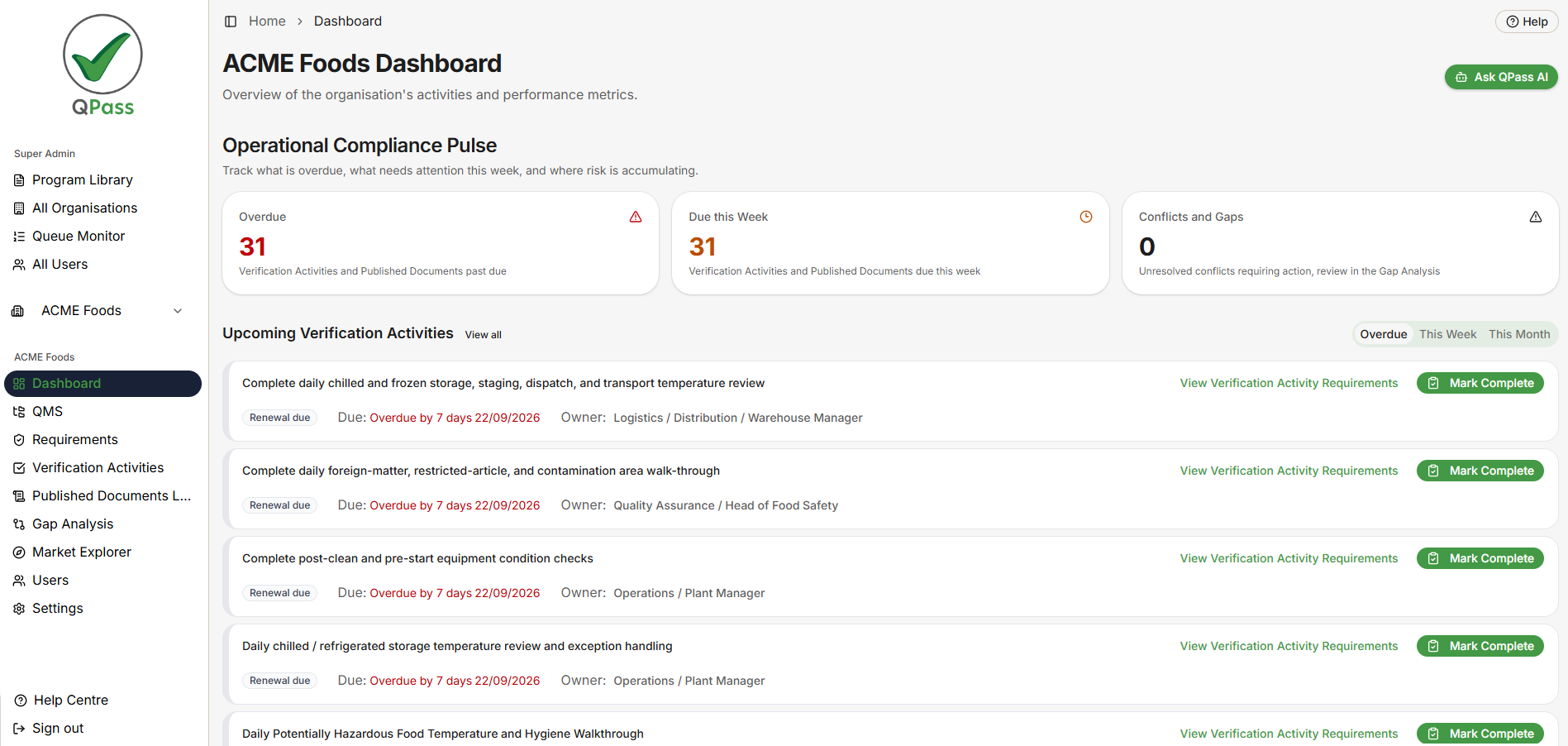Expand the ACME Foods organisation dropdown
The image size is (1568, 746).
(x=178, y=311)
